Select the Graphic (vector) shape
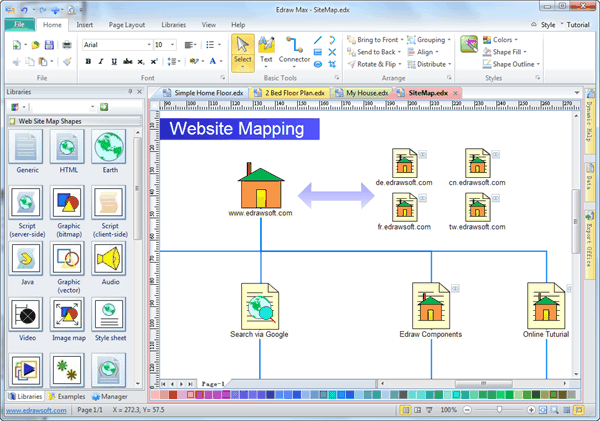Screen dimensions: 600x421 pyautogui.click(x=67, y=258)
